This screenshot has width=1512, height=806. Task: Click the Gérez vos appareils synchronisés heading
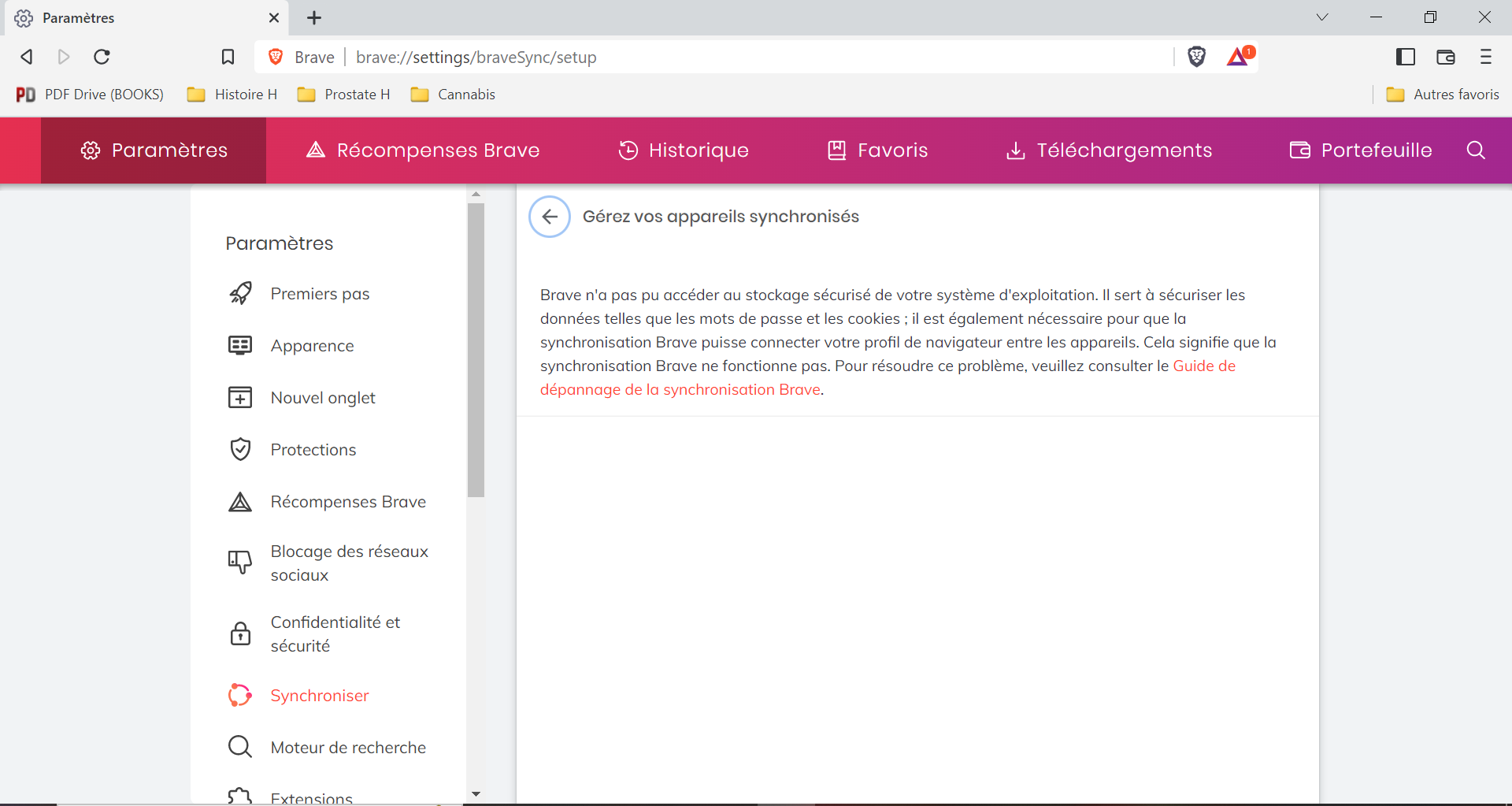coord(721,217)
